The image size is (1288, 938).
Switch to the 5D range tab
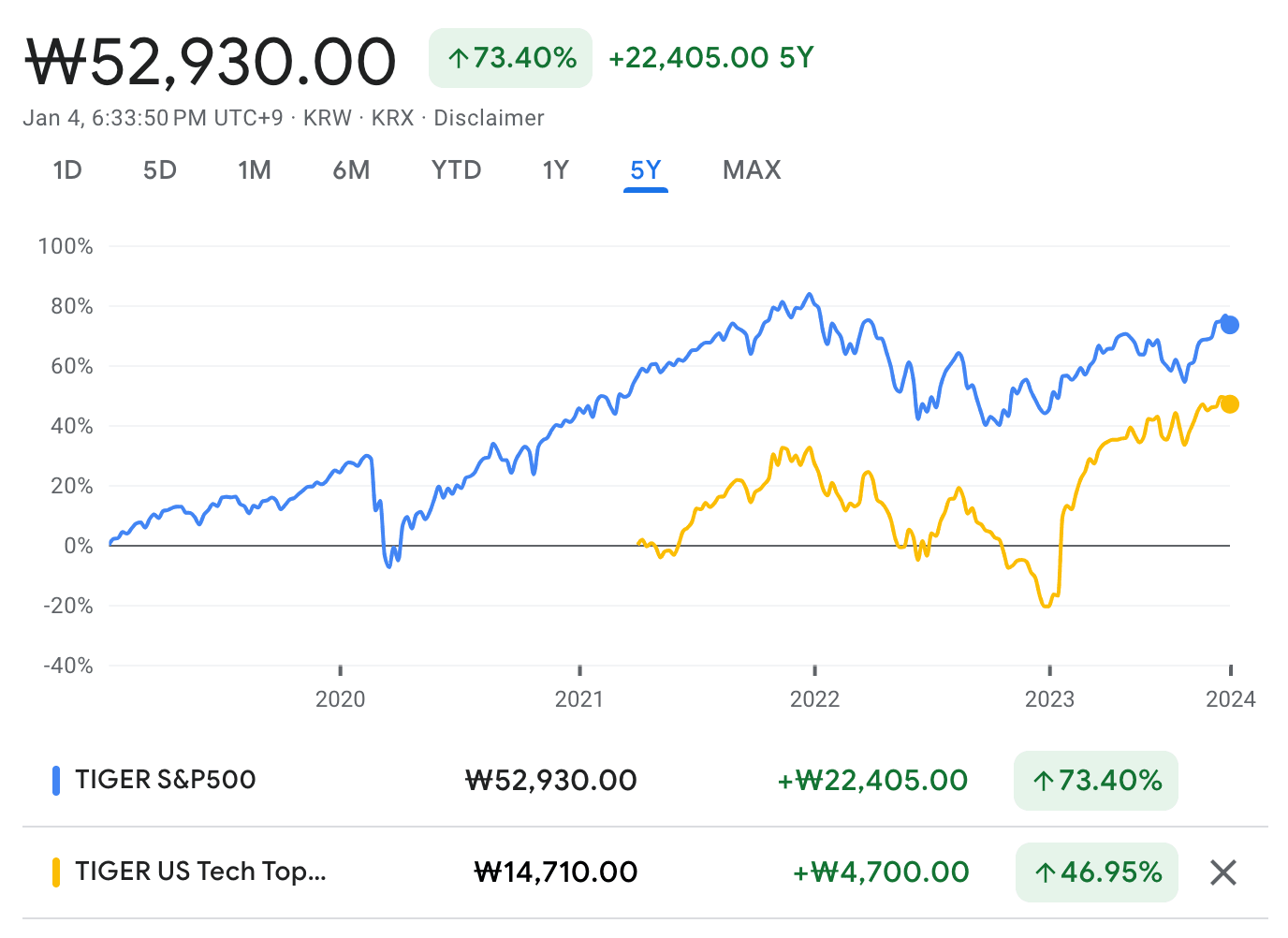160,170
